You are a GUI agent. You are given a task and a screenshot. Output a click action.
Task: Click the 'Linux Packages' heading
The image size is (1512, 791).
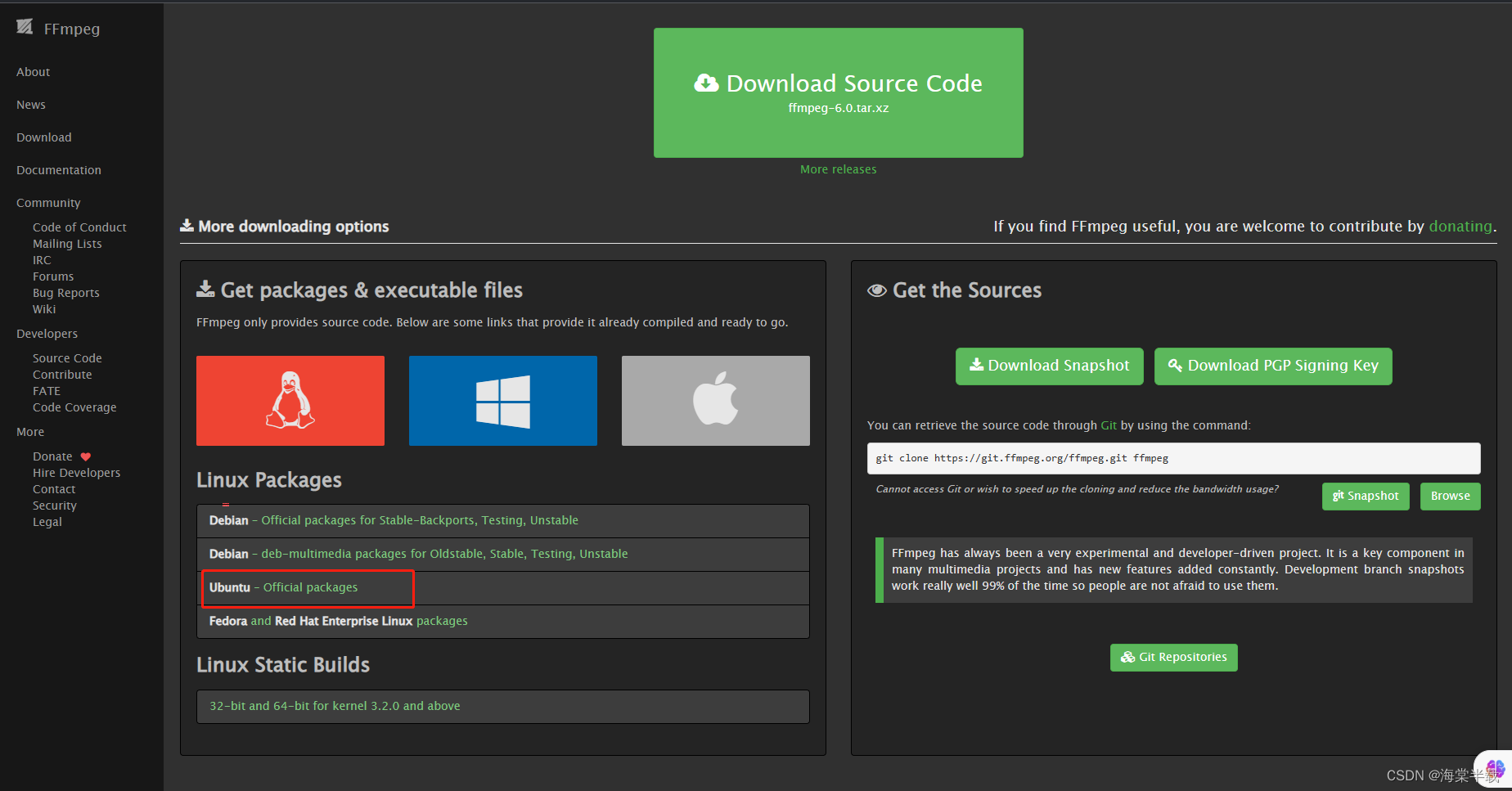pos(269,480)
